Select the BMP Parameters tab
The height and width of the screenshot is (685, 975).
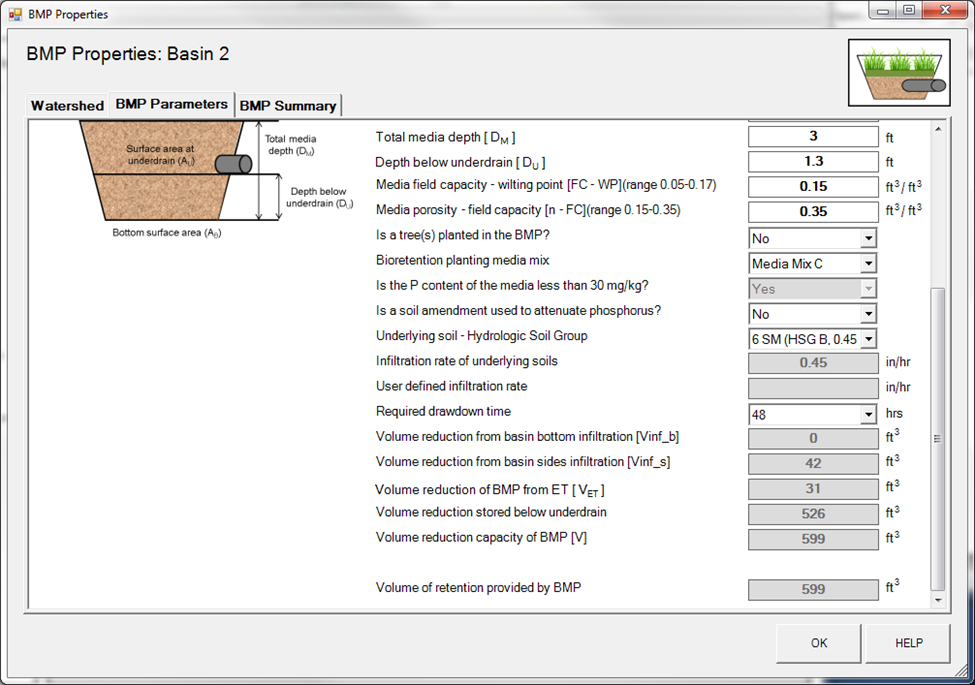tap(171, 104)
